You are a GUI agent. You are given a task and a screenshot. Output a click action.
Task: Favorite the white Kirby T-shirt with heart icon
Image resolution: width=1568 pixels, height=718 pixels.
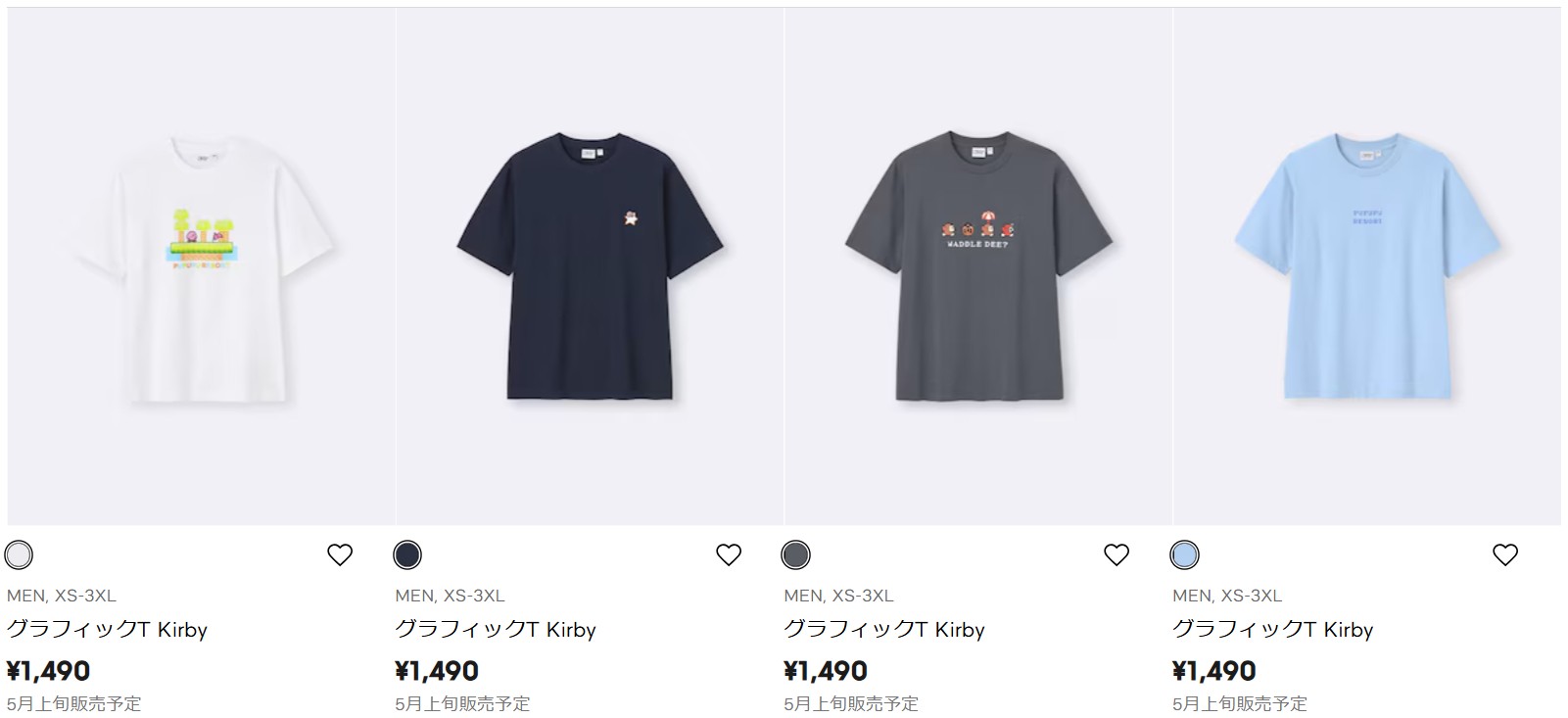point(340,555)
